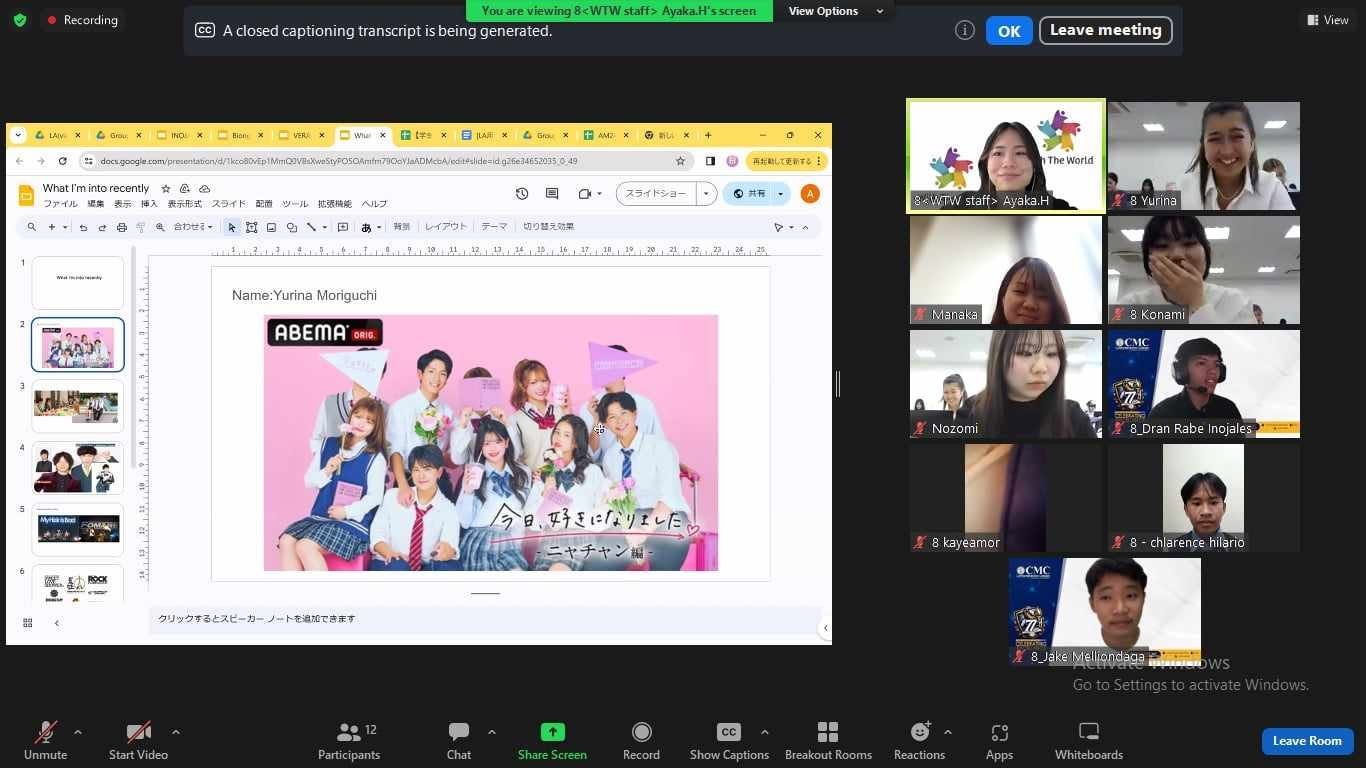
Task: Select slide 4 thumbnail in filmstrip
Action: pos(78,468)
